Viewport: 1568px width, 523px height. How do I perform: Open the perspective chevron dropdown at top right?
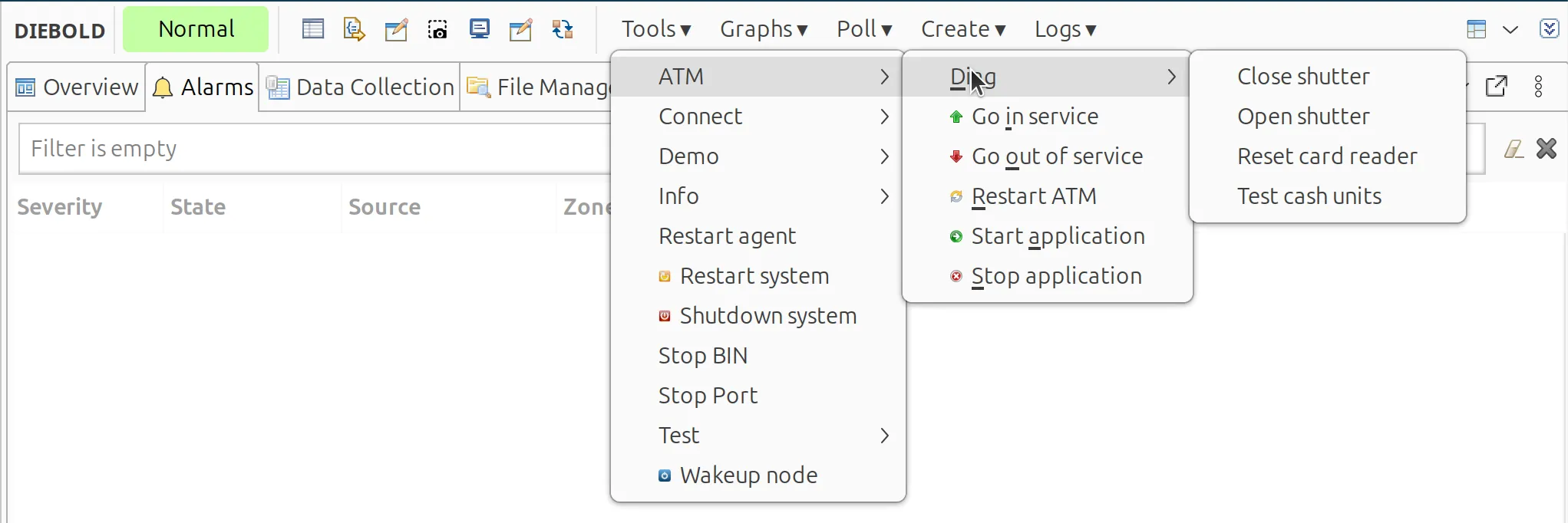click(x=1510, y=30)
